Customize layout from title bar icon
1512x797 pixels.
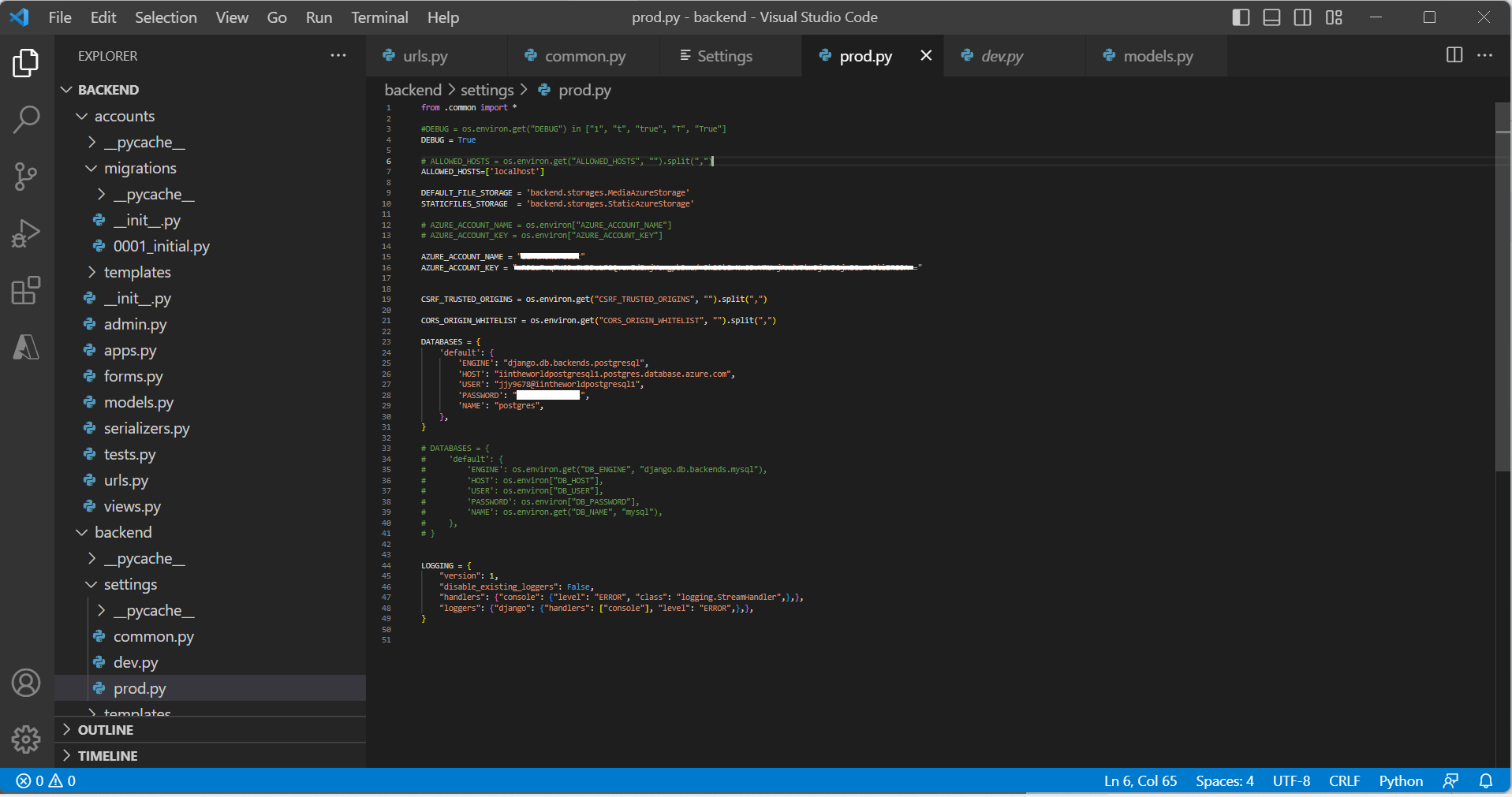click(1334, 17)
